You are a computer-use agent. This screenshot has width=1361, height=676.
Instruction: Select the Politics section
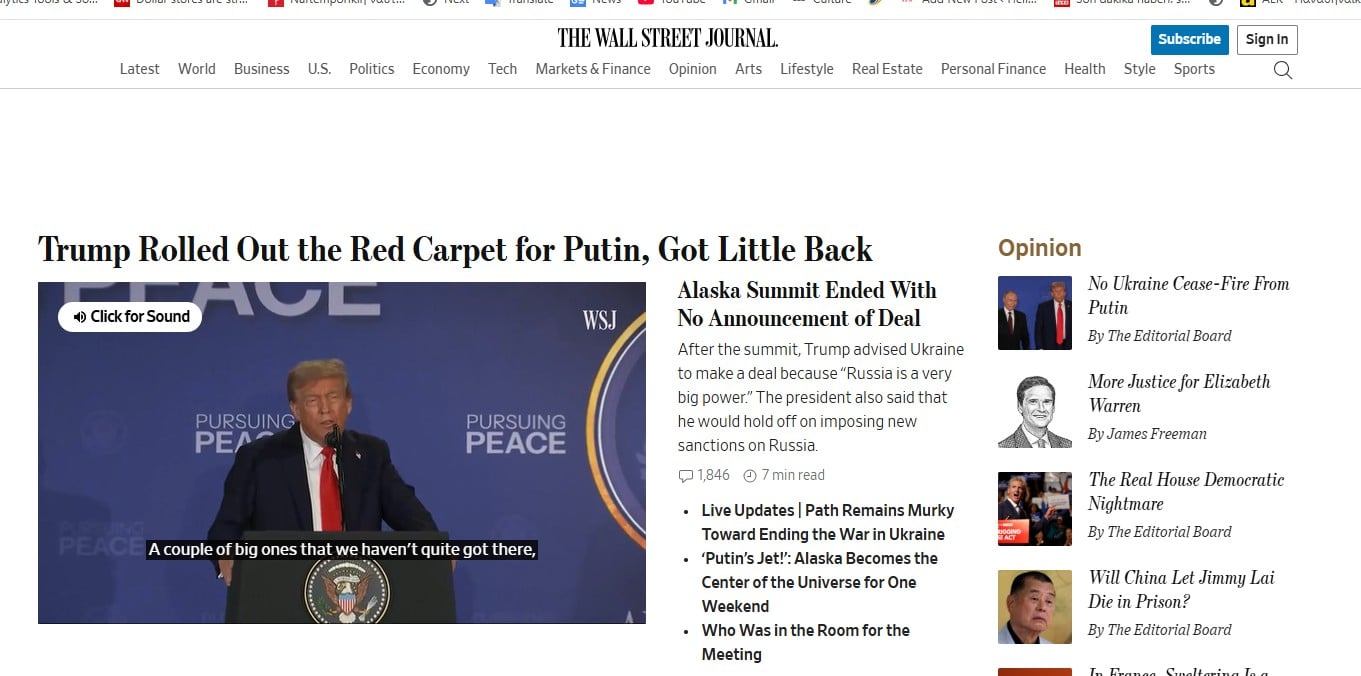pos(372,69)
